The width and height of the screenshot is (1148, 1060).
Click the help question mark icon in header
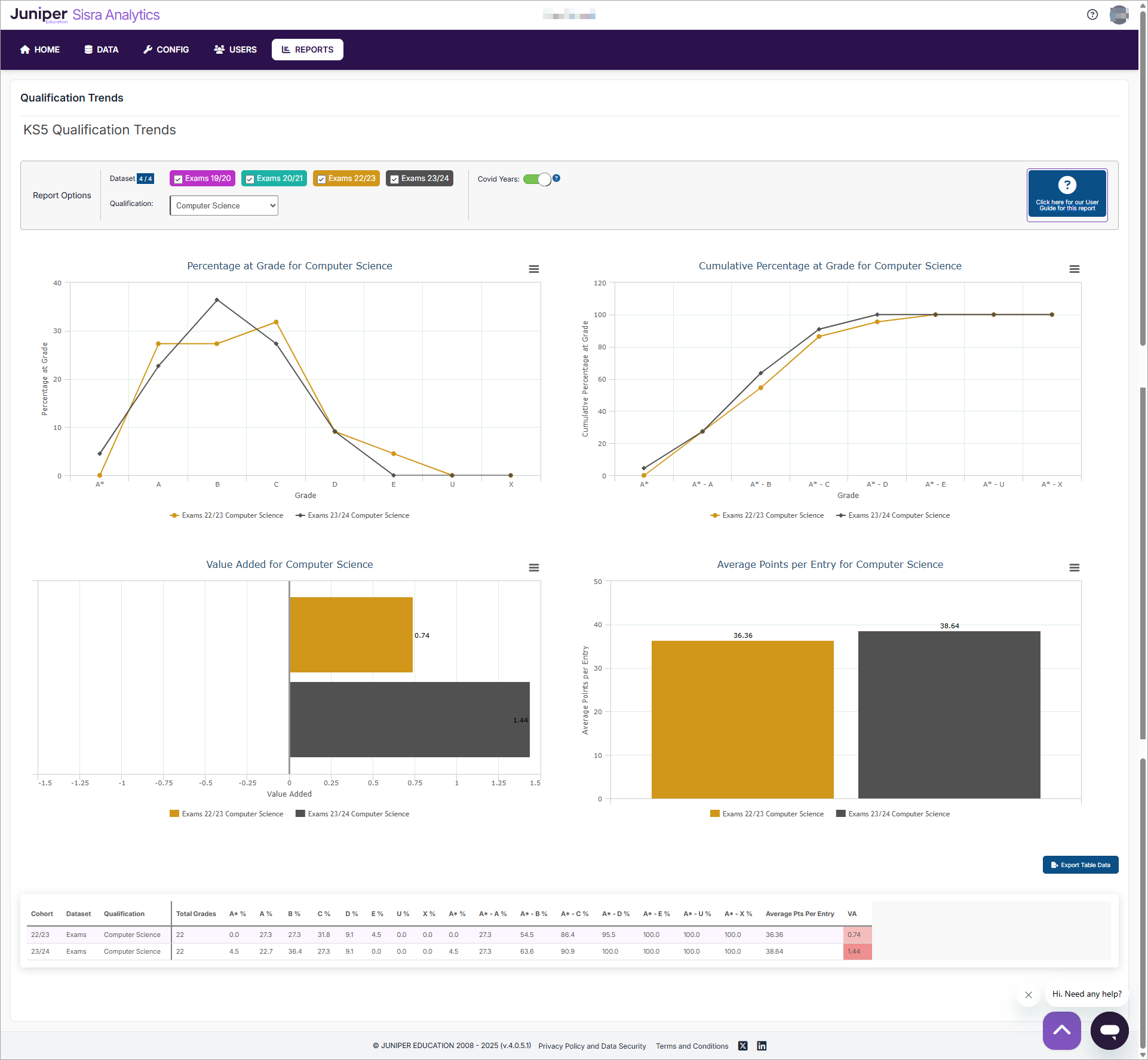[1092, 14]
